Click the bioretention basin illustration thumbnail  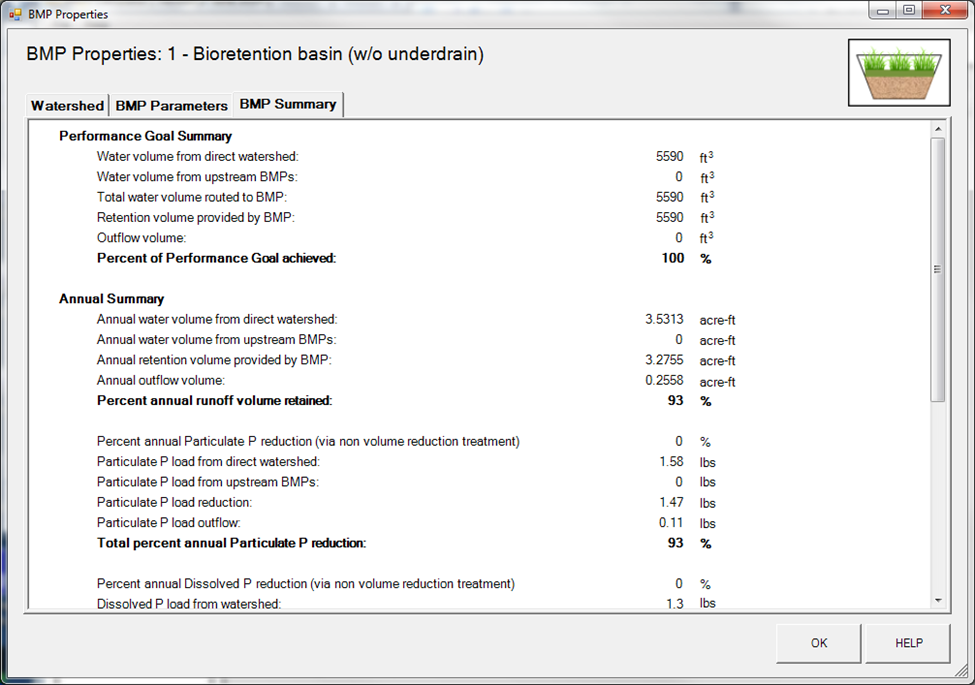pyautogui.click(x=899, y=72)
